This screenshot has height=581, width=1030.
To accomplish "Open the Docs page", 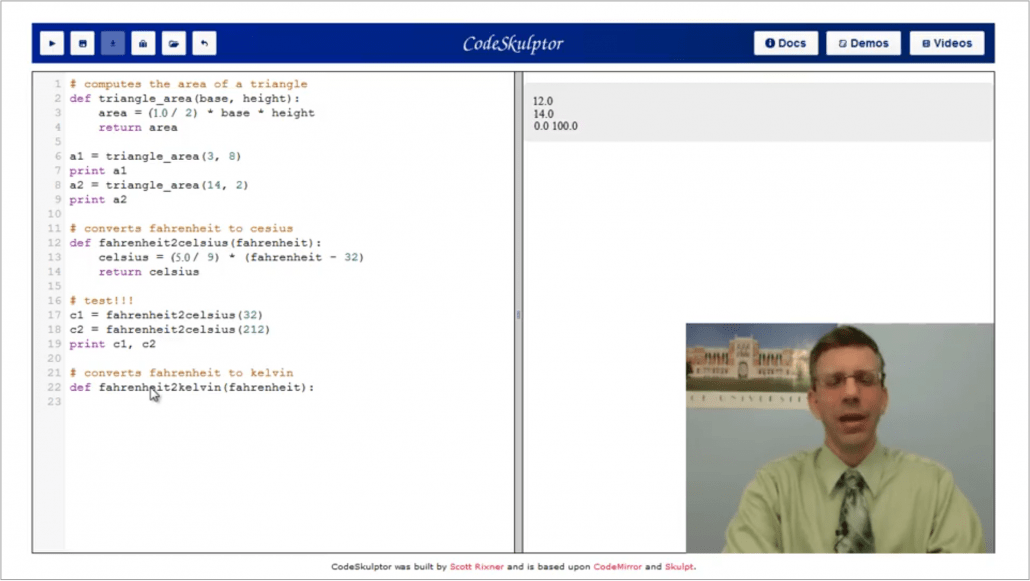I will click(x=785, y=44).
